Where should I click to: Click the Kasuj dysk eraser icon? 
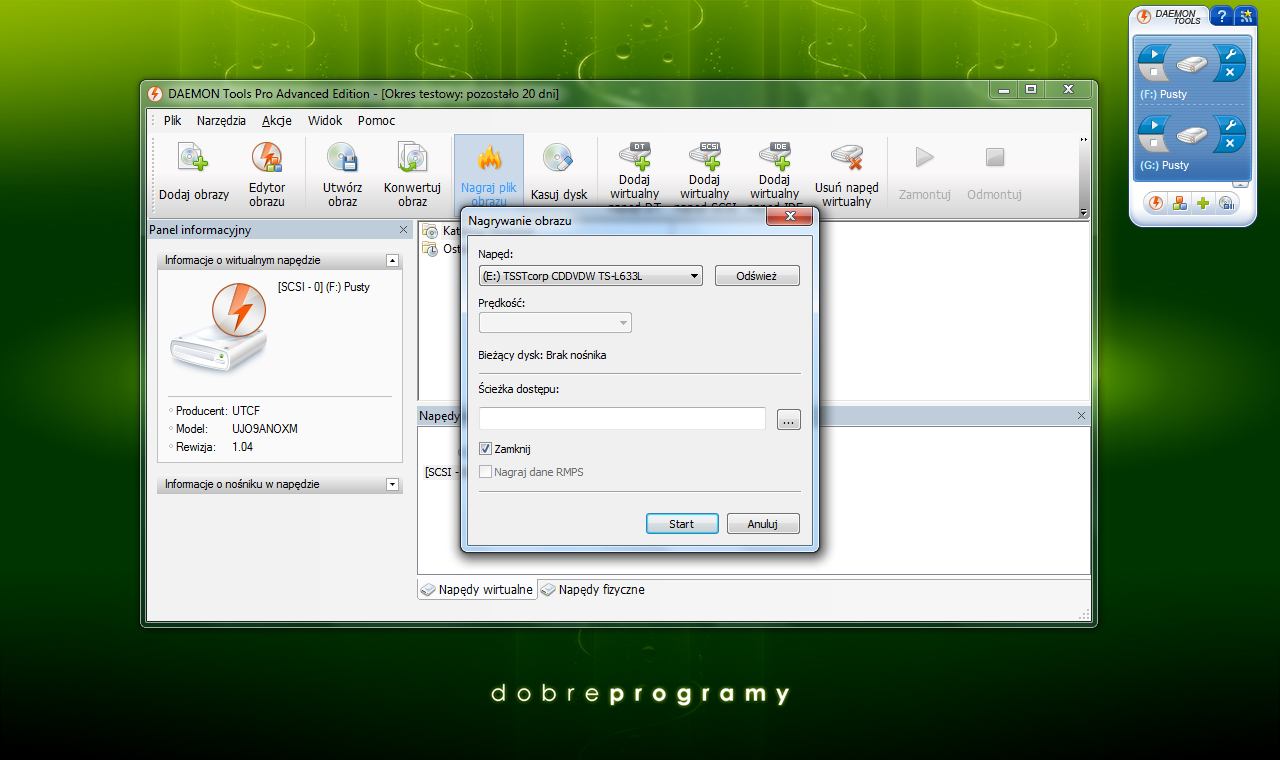[558, 160]
